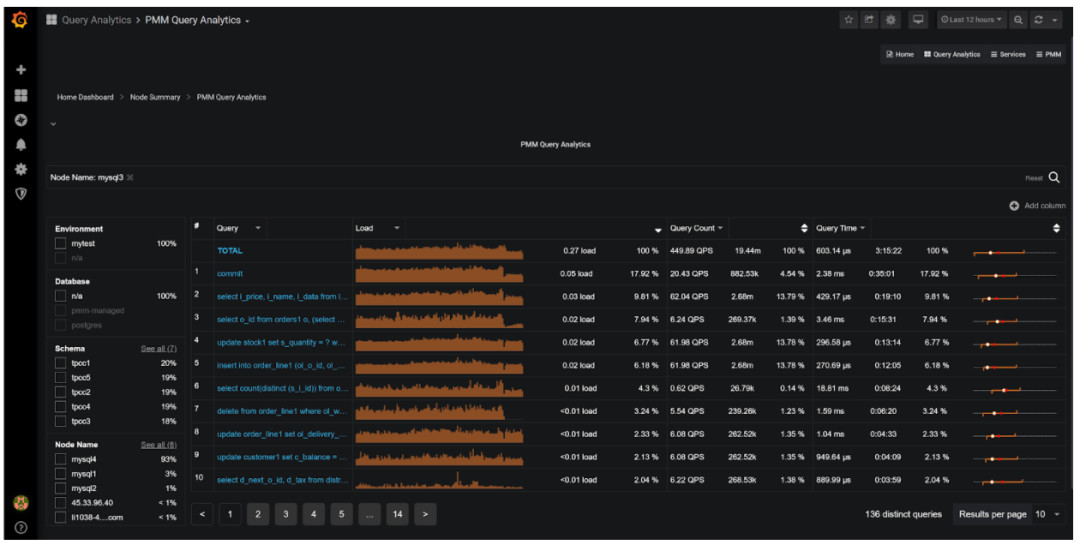Check the mysql4 node checkbox

pos(61,459)
